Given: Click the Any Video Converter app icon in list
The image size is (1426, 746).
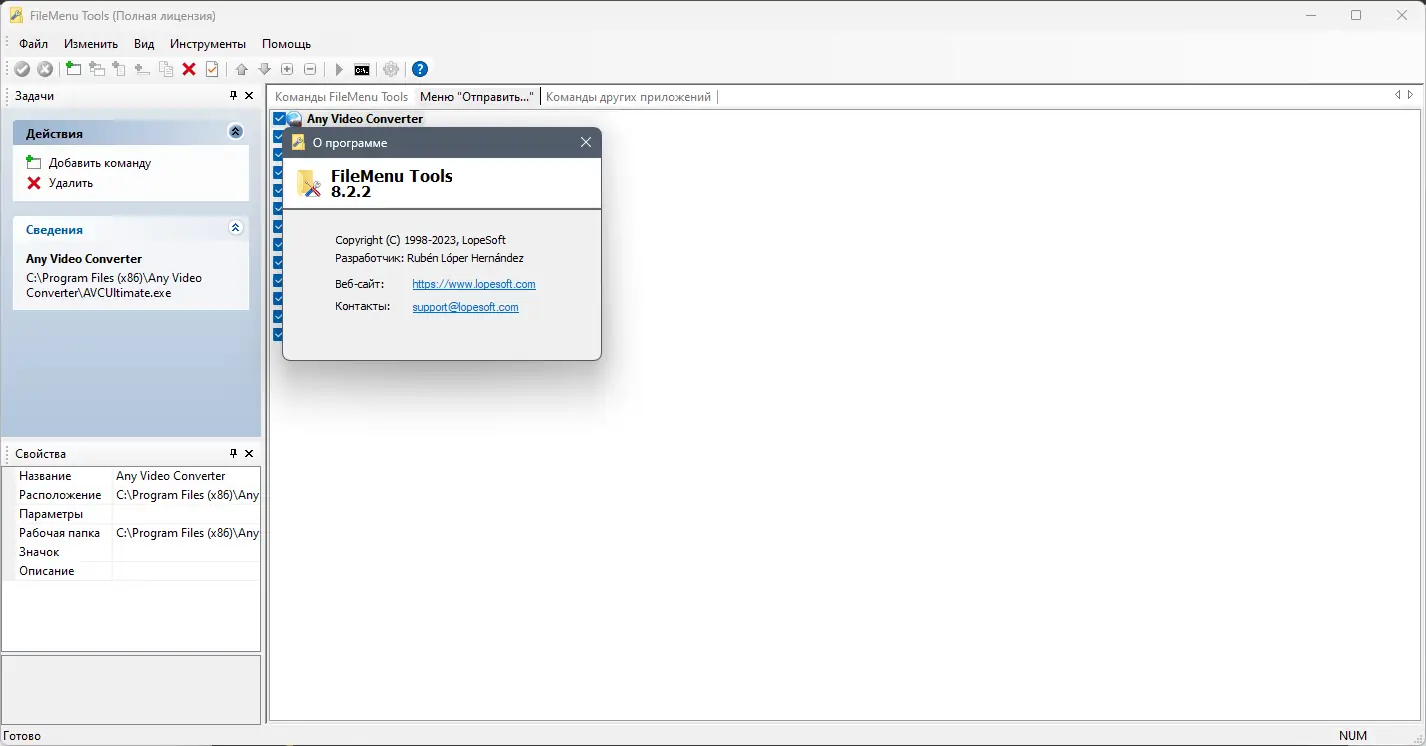Looking at the screenshot, I should click(x=296, y=119).
